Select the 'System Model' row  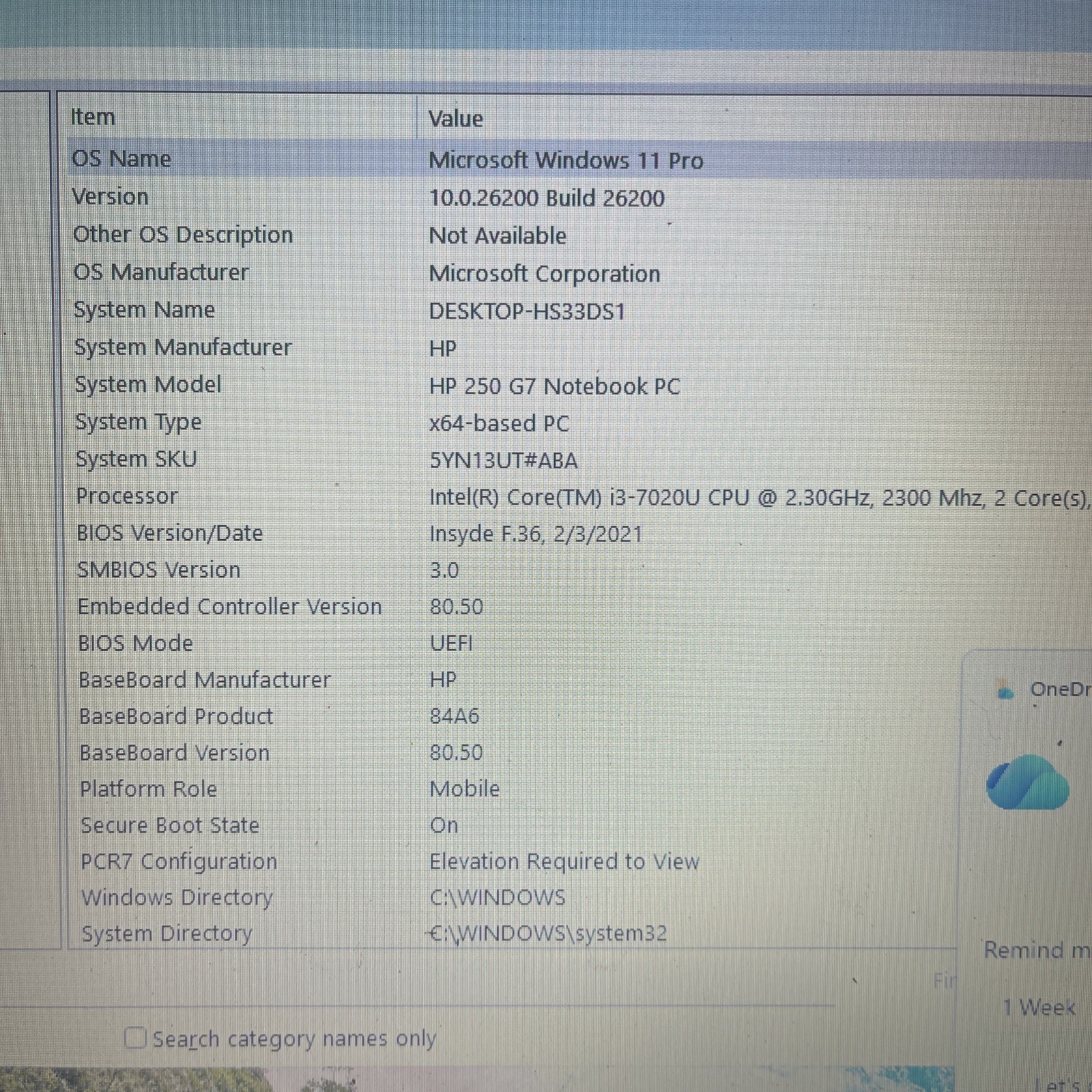(x=148, y=385)
